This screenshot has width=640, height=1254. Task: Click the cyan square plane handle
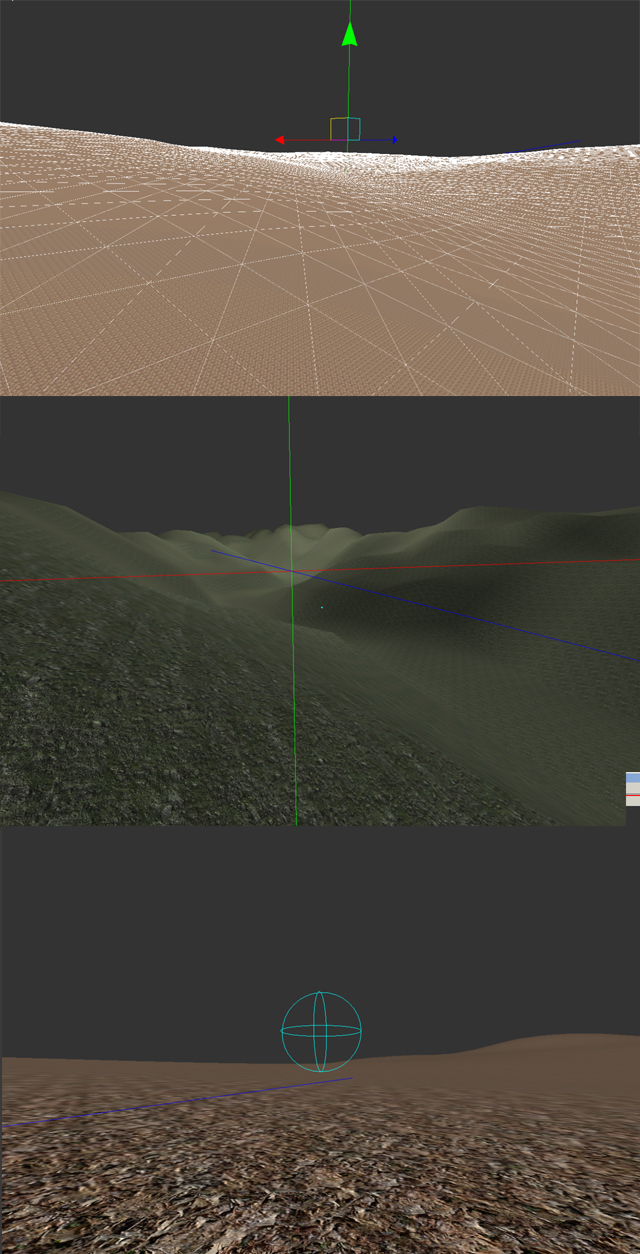pyautogui.click(x=354, y=129)
